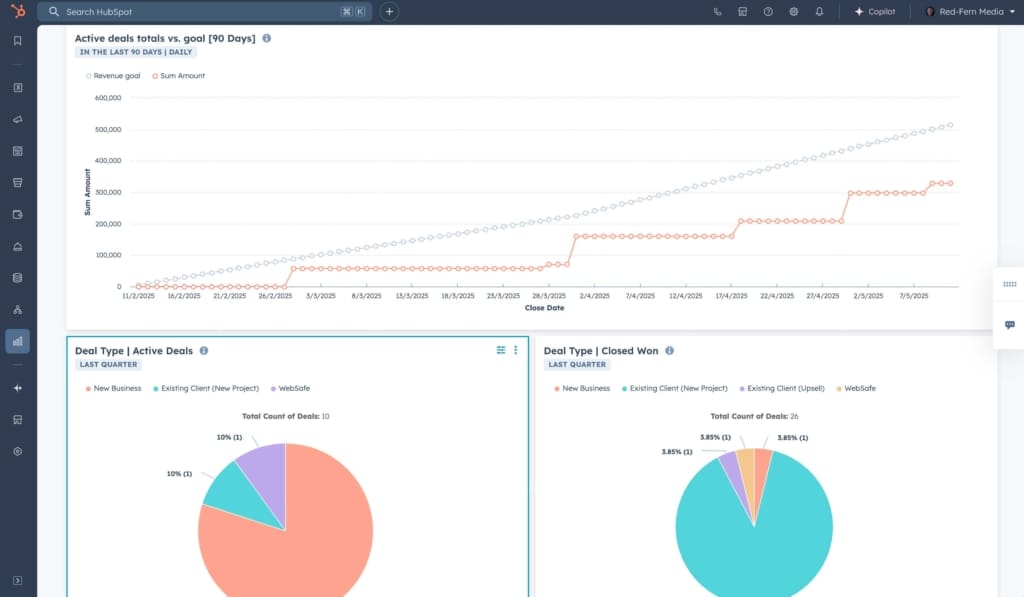Image resolution: width=1024 pixels, height=597 pixels.
Task: Open the chat bubble icon on right edge
Action: pos(1010,325)
